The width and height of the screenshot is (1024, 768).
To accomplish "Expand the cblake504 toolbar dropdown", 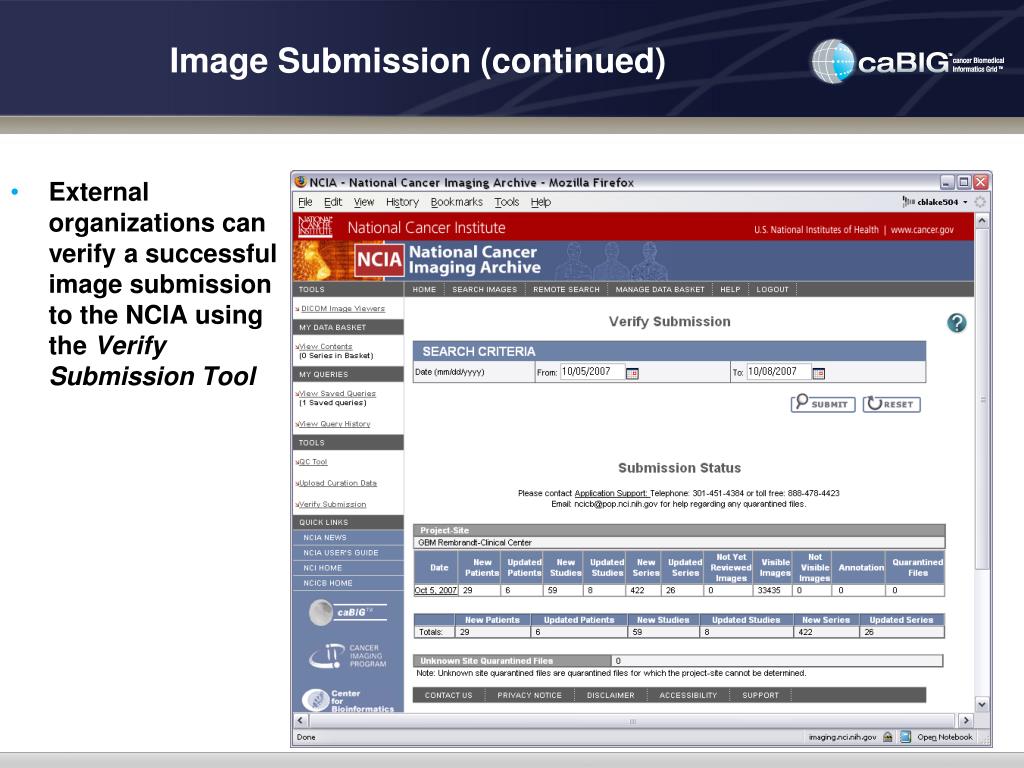I will coord(965,202).
